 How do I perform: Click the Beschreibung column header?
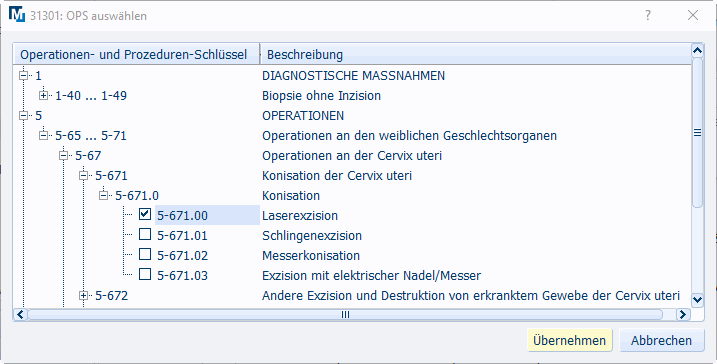coord(476,54)
